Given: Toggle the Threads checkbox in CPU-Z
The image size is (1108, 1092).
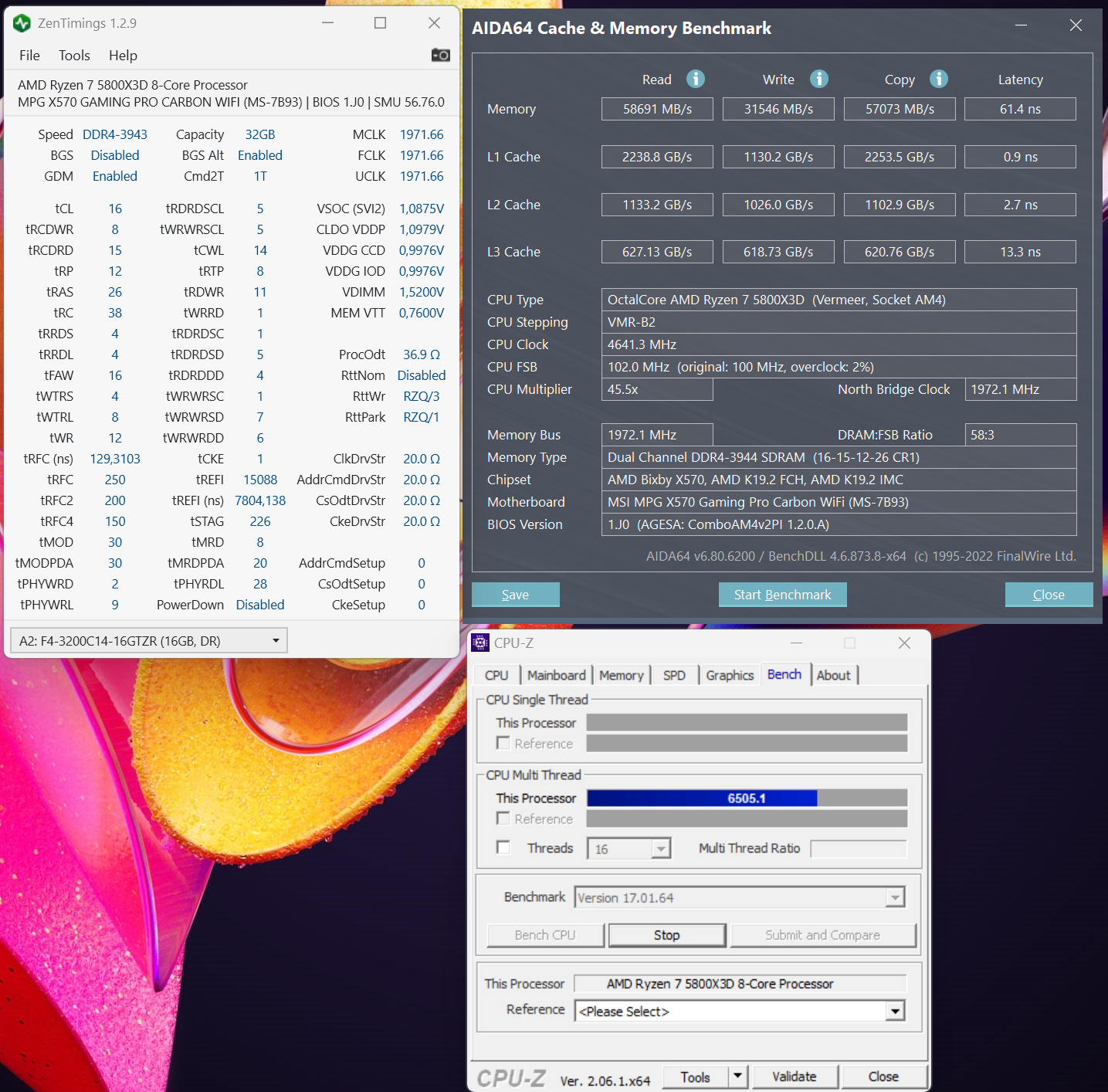Looking at the screenshot, I should (x=503, y=847).
